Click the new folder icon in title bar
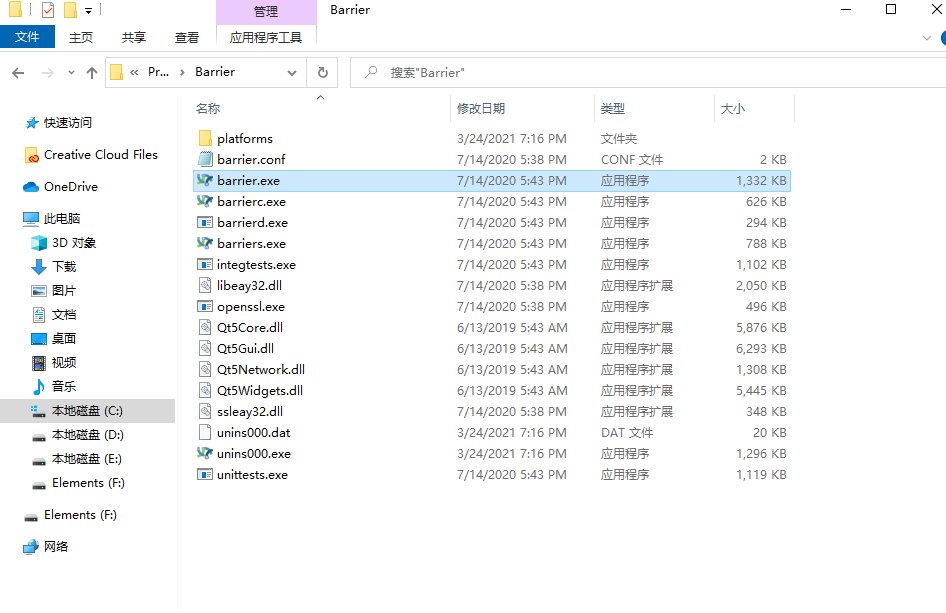Viewport: 946px width, 613px height. [x=70, y=10]
